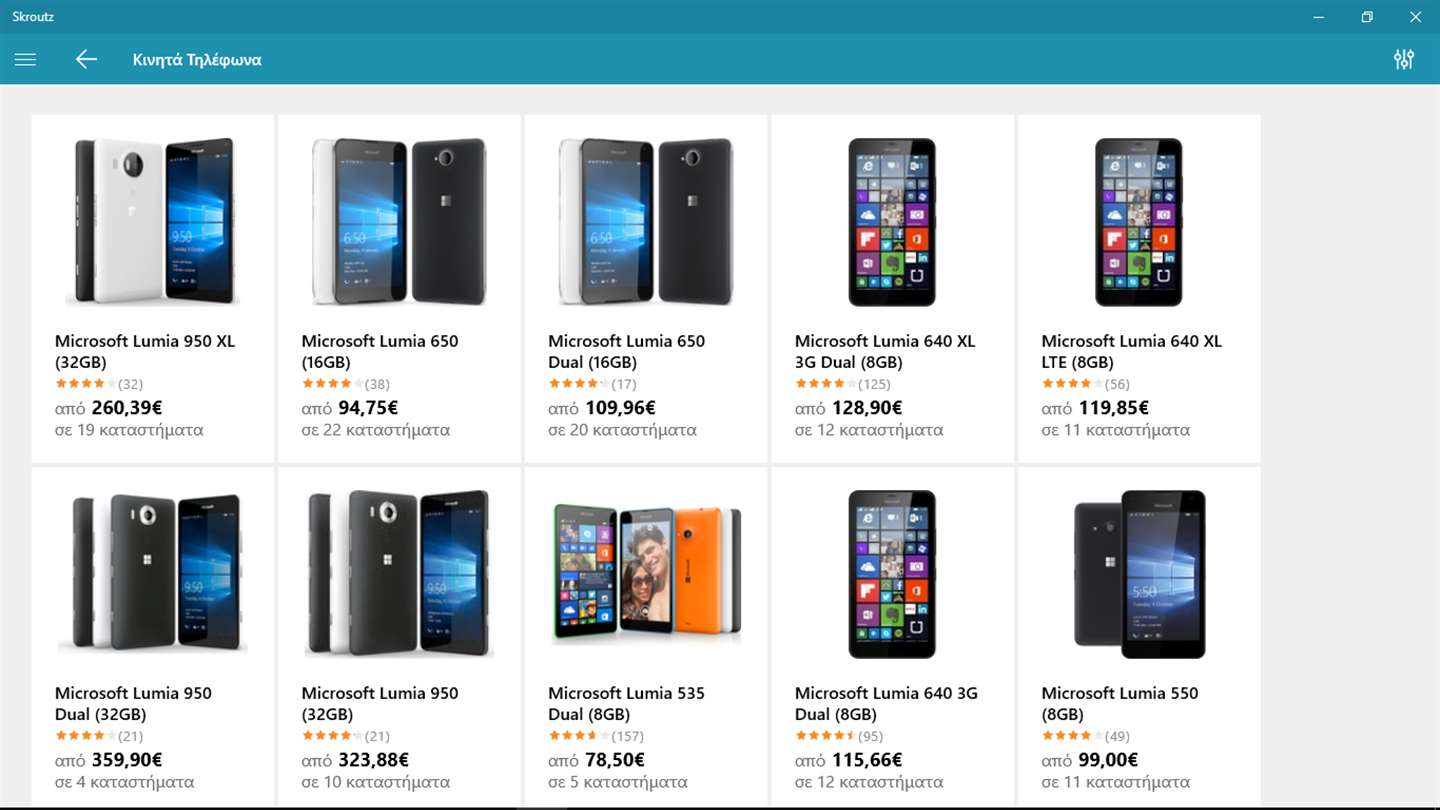
Task: Click the 323,88€ price of Lumia 950
Action: click(368, 760)
